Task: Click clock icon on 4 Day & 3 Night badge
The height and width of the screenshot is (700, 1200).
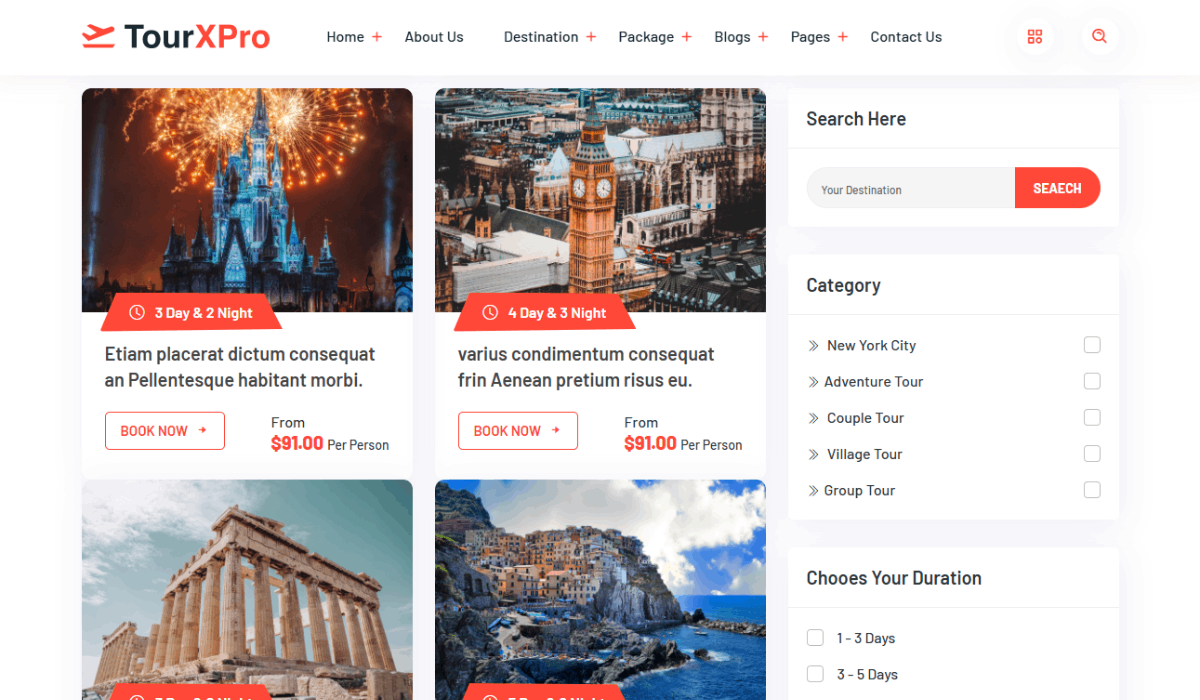Action: coord(490,313)
